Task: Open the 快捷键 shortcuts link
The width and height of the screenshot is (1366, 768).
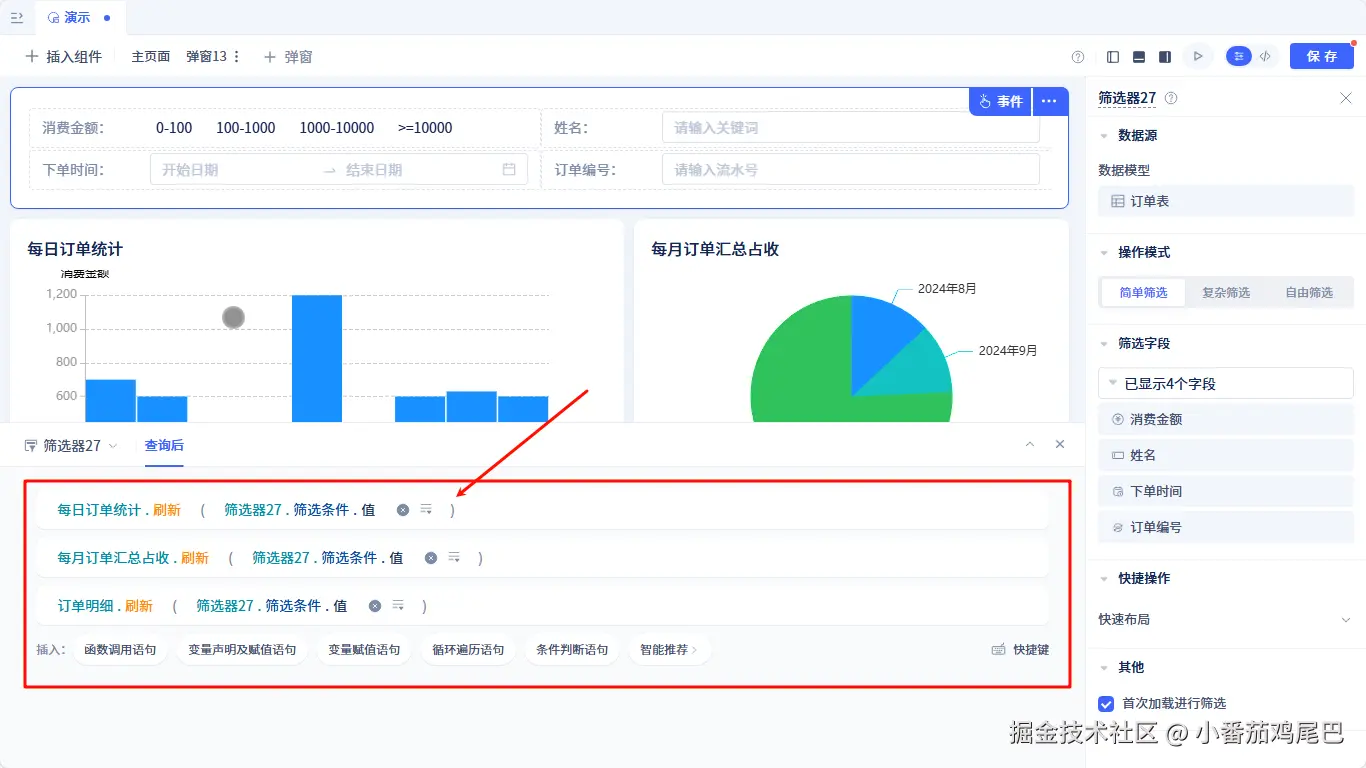Action: tap(1020, 650)
